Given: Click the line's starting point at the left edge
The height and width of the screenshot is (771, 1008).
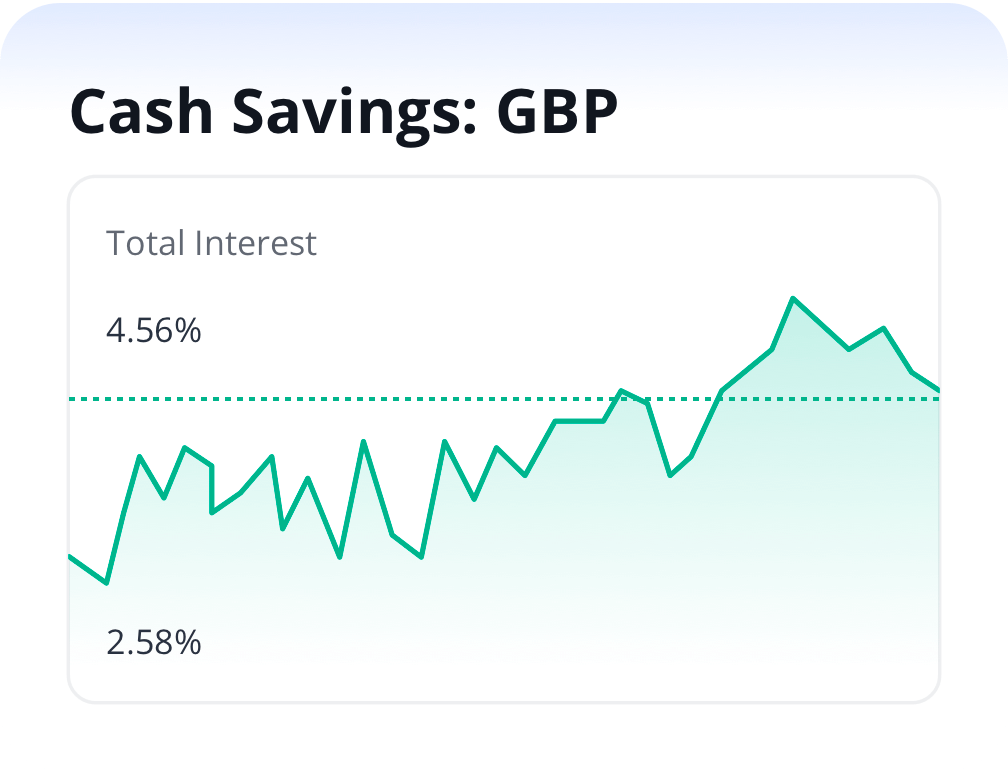Looking at the screenshot, I should (70, 556).
